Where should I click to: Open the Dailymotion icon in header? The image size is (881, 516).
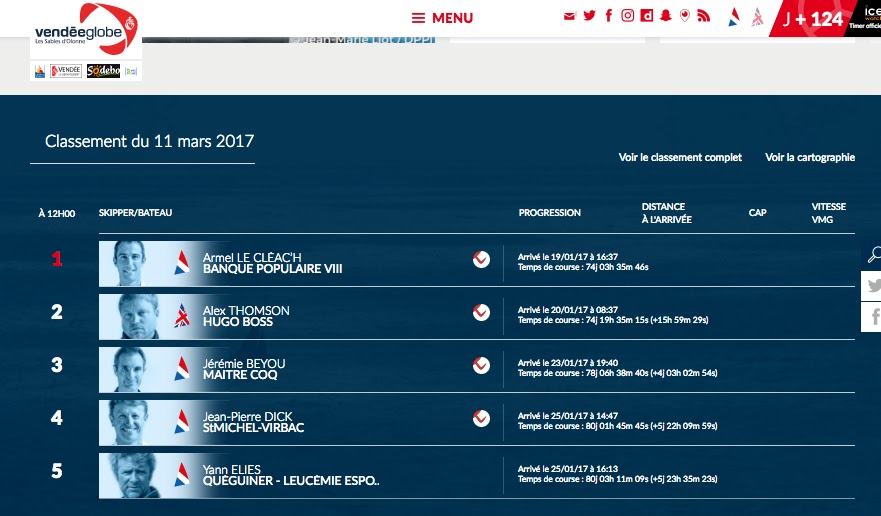647,15
